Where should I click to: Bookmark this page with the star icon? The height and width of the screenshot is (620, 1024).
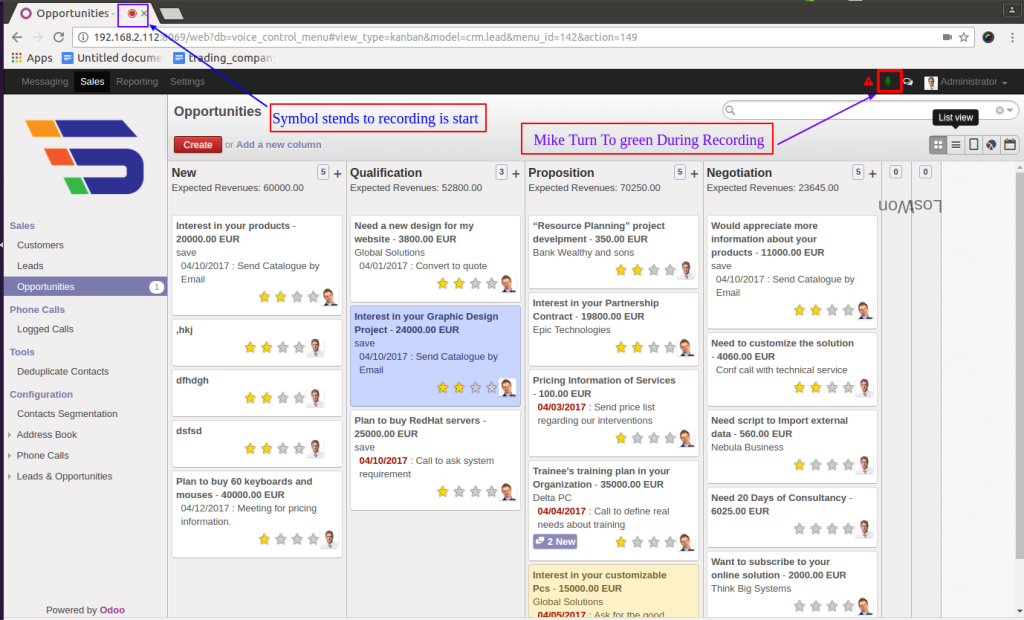coord(964,37)
